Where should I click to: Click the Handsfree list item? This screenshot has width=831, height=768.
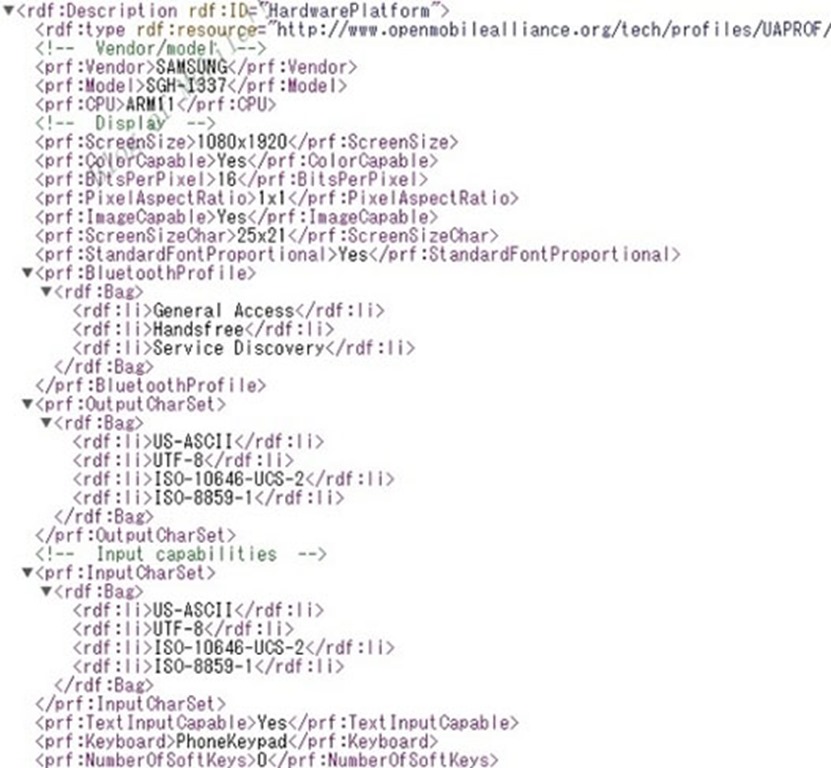(x=198, y=329)
